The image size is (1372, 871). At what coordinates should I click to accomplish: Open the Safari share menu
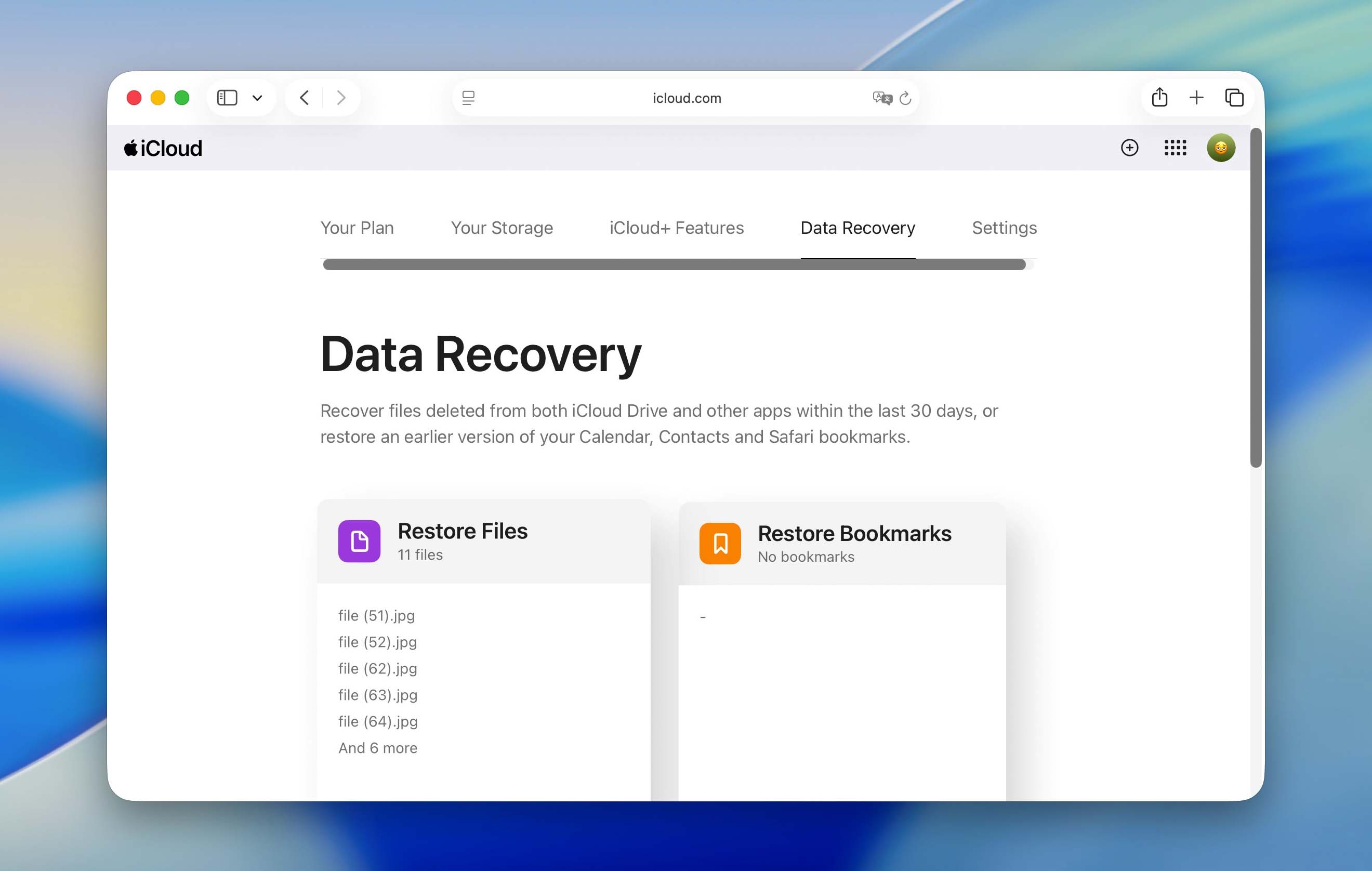click(1159, 97)
